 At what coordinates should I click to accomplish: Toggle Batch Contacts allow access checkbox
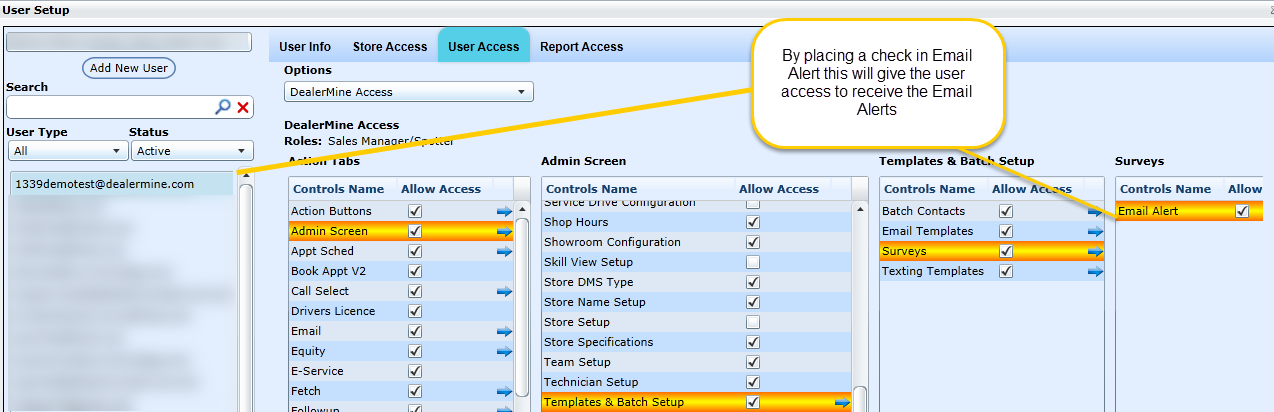tap(1006, 211)
